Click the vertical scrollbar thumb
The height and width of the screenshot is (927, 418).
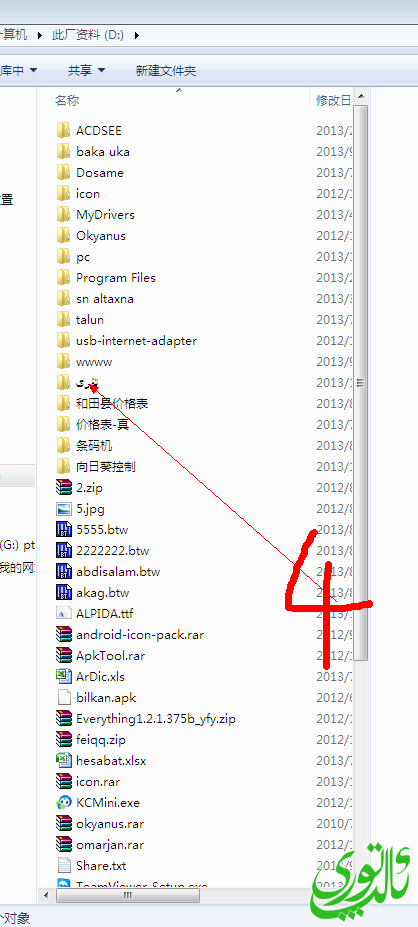click(361, 383)
